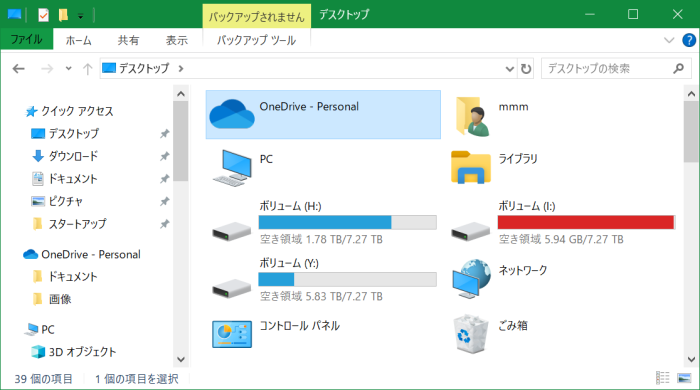700x390 pixels.
Task: Open the ライブラリ folder icon
Action: pos(471,167)
